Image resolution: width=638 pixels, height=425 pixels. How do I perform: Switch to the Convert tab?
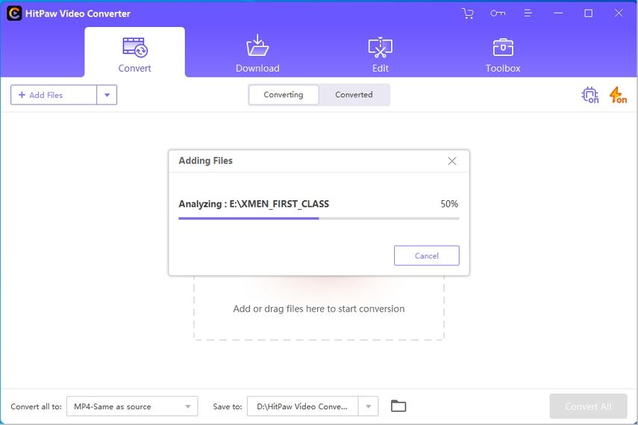135,54
